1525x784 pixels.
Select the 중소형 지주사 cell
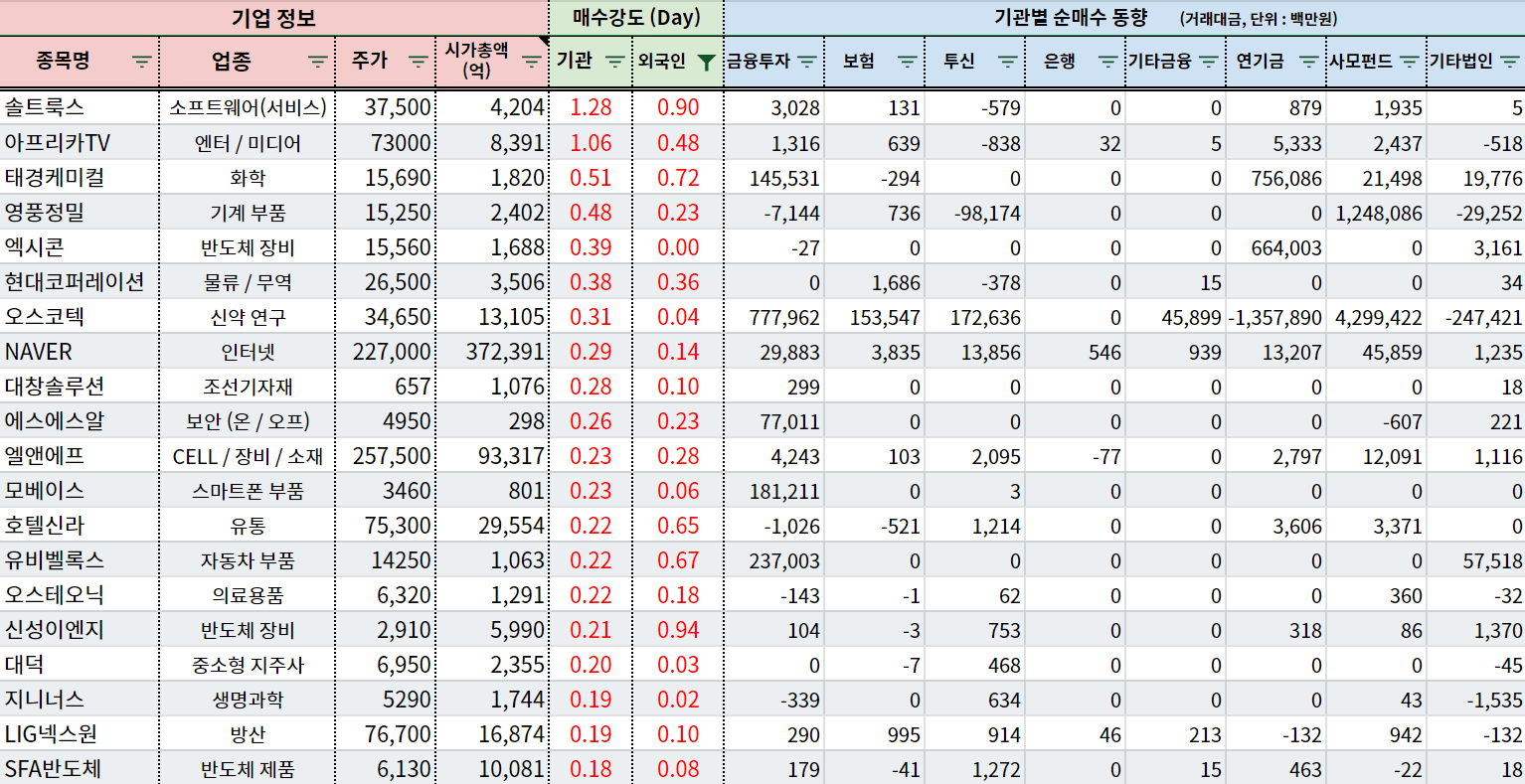click(248, 664)
